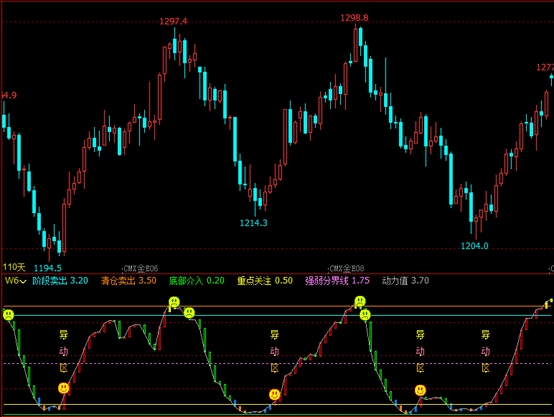This screenshot has height=417, width=554.
Task: Click the CMX金E08 contract marker
Action: (x=346, y=269)
